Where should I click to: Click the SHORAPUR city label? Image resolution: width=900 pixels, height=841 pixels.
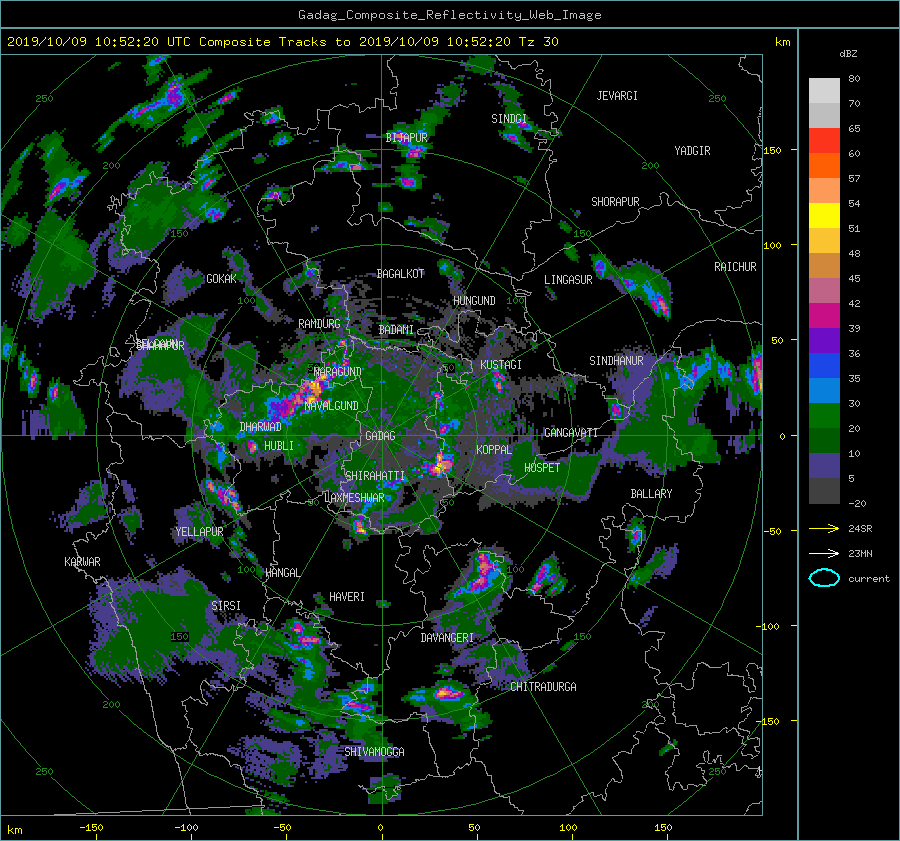[615, 202]
